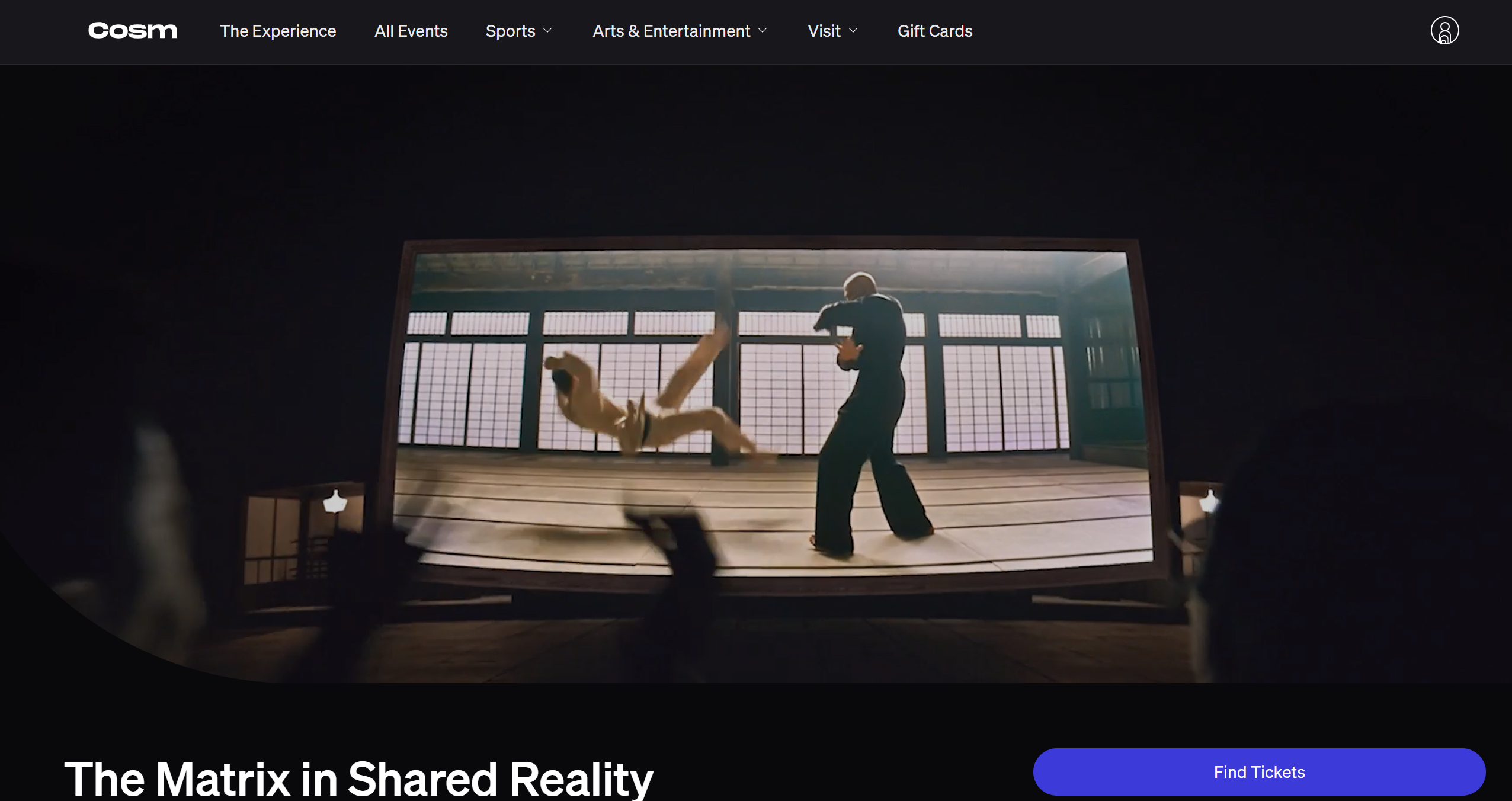Click the Cosm logo
The height and width of the screenshot is (801, 1512).
pyautogui.click(x=132, y=31)
